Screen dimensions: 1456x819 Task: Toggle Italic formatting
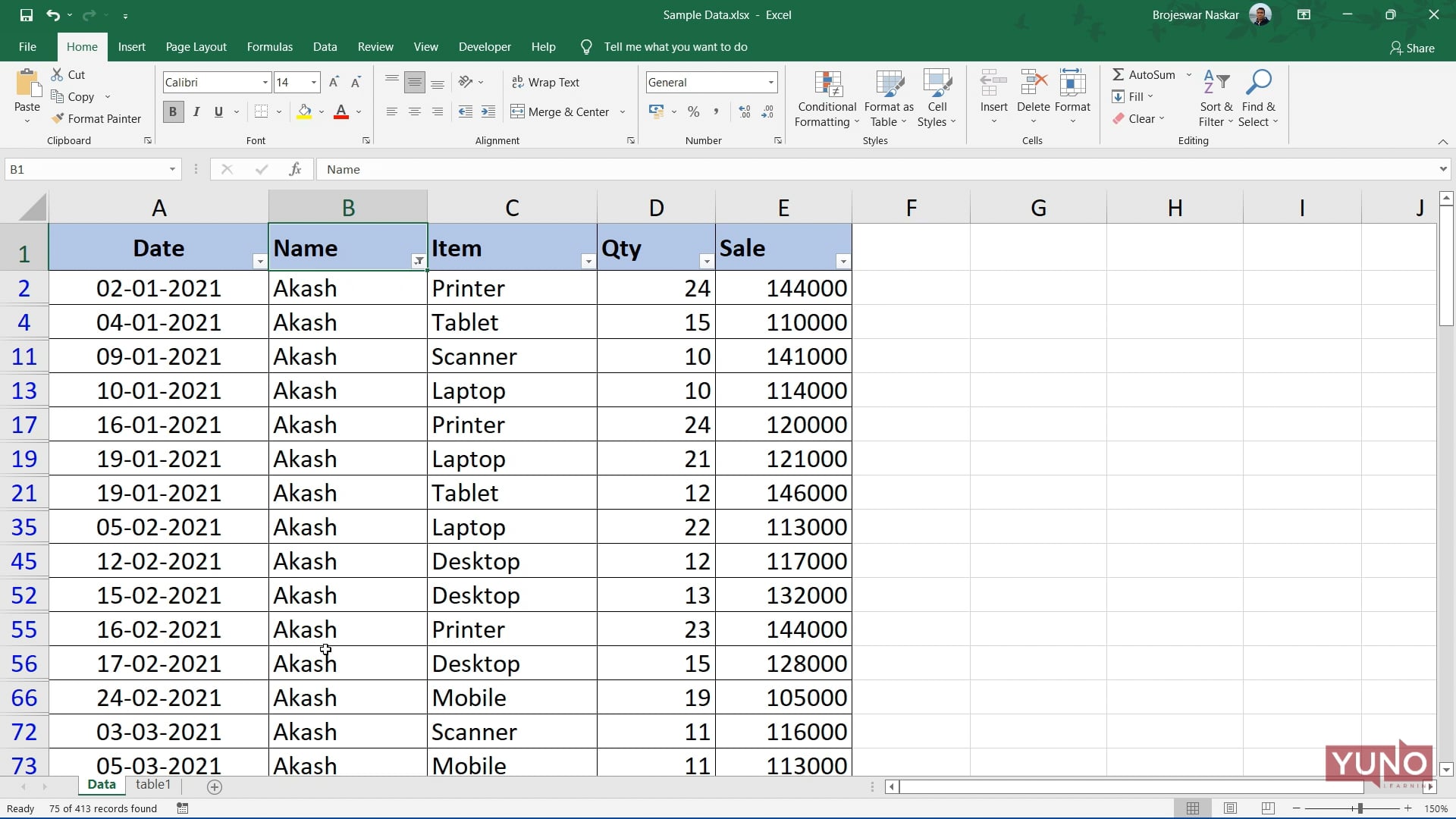[196, 111]
